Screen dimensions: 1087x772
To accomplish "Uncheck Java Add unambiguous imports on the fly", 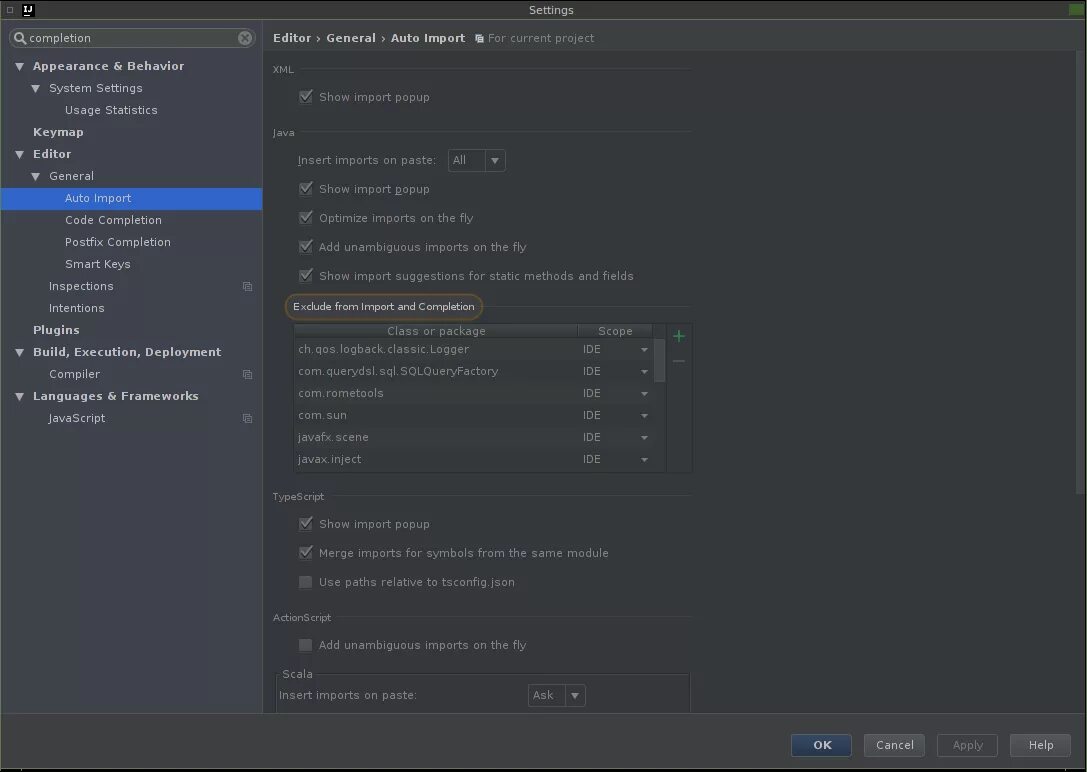I will (x=306, y=247).
